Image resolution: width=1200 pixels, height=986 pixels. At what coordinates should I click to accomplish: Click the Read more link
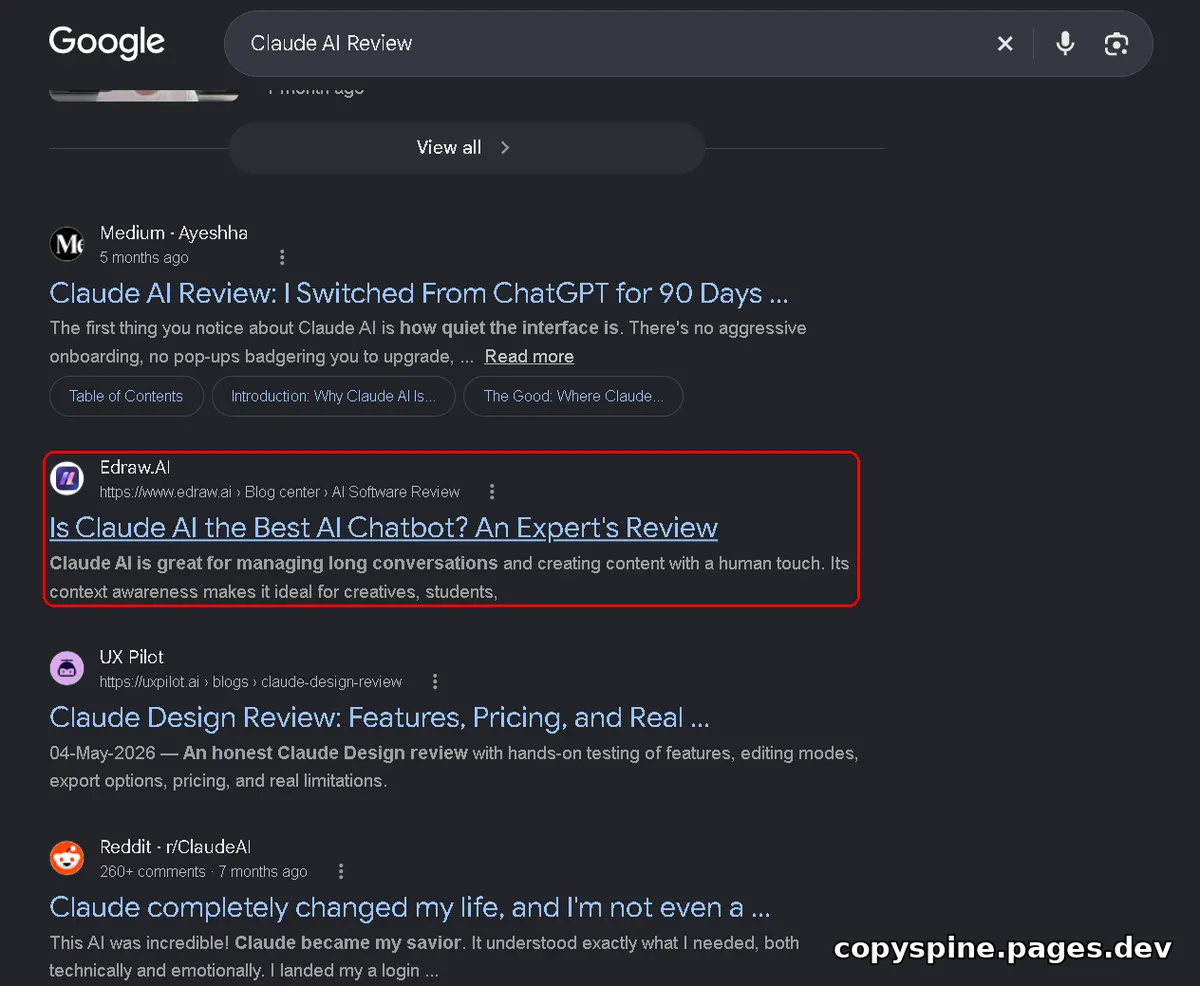(x=529, y=356)
